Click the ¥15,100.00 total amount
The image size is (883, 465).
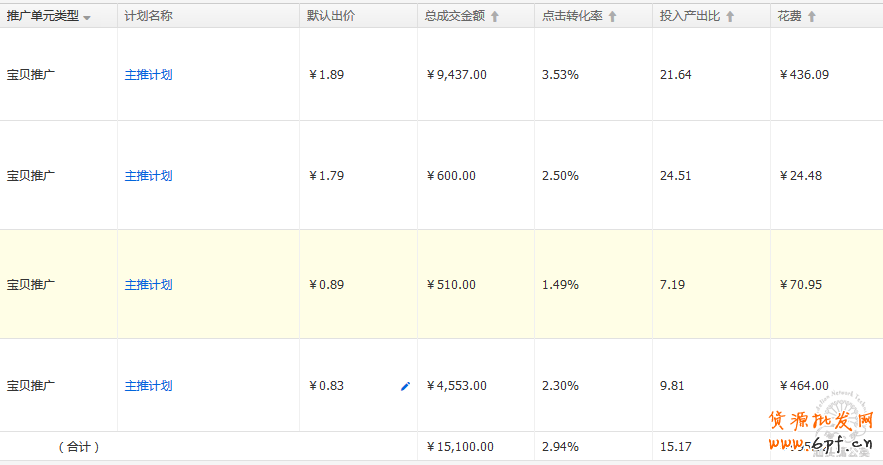point(460,447)
